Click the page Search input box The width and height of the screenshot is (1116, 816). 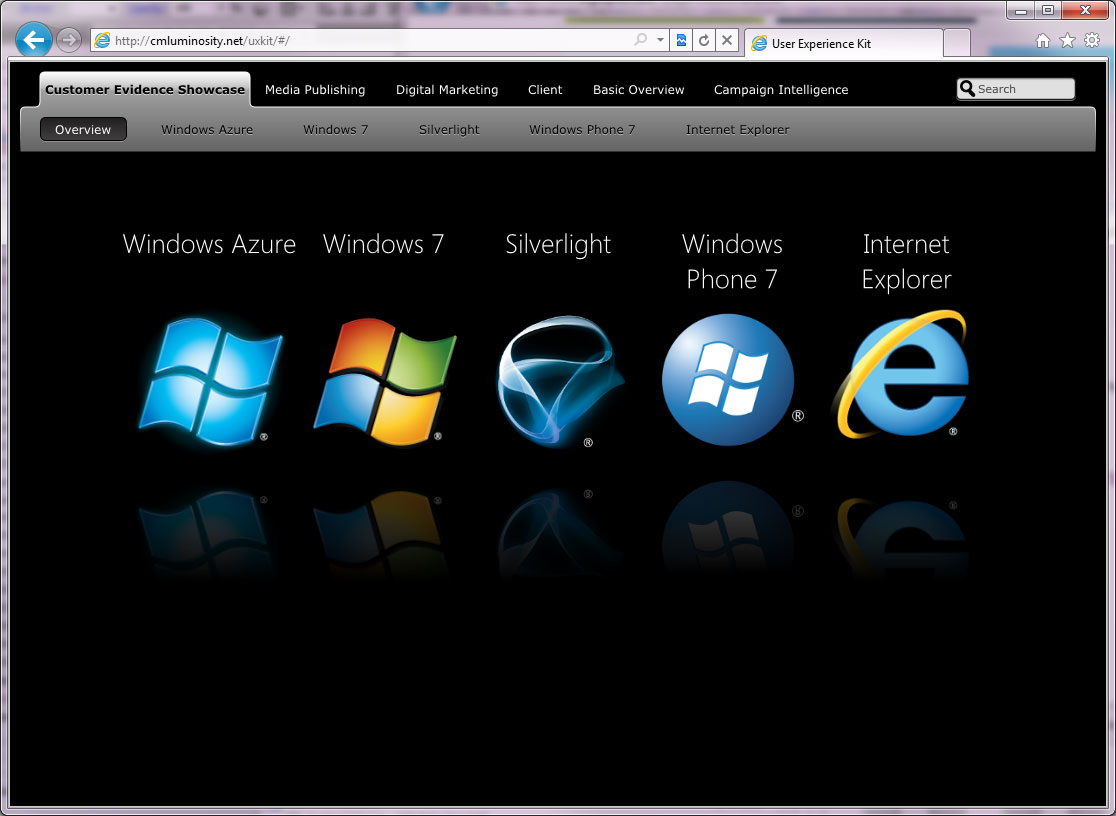click(1016, 89)
